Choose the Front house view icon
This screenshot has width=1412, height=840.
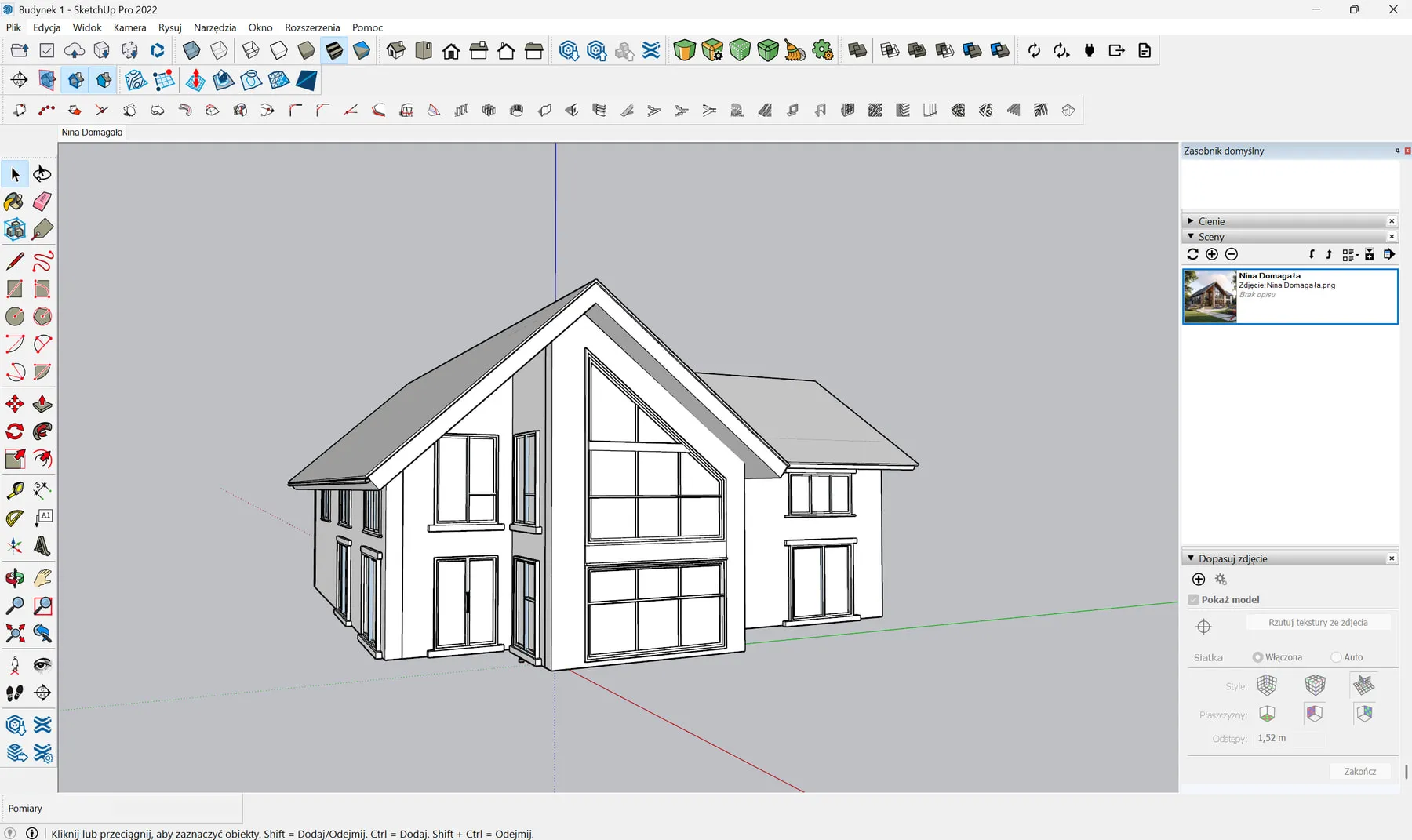(451, 50)
